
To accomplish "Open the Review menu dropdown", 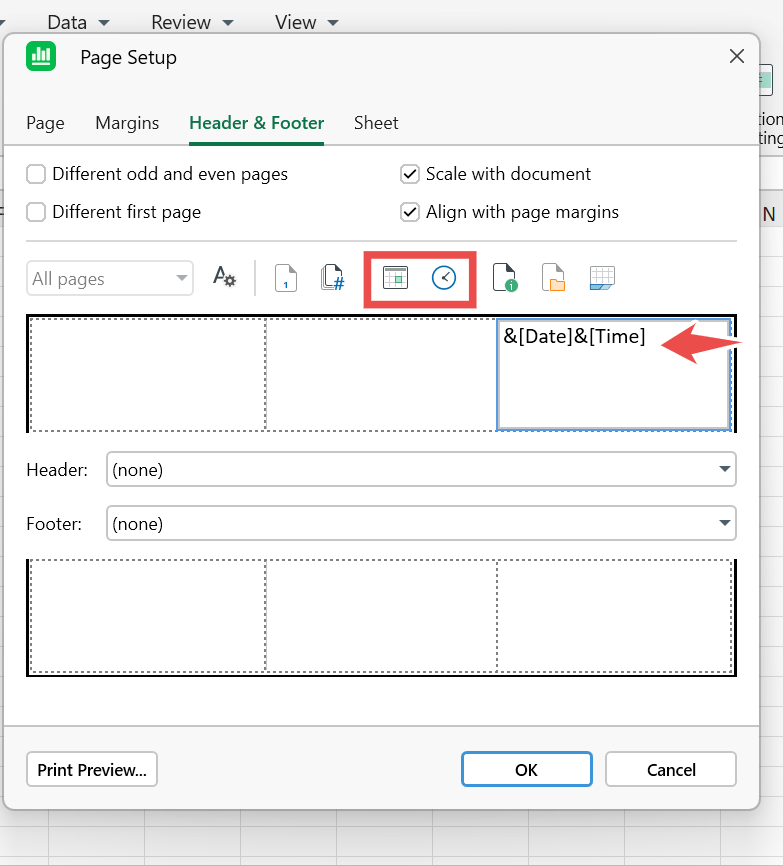I will 192,22.
